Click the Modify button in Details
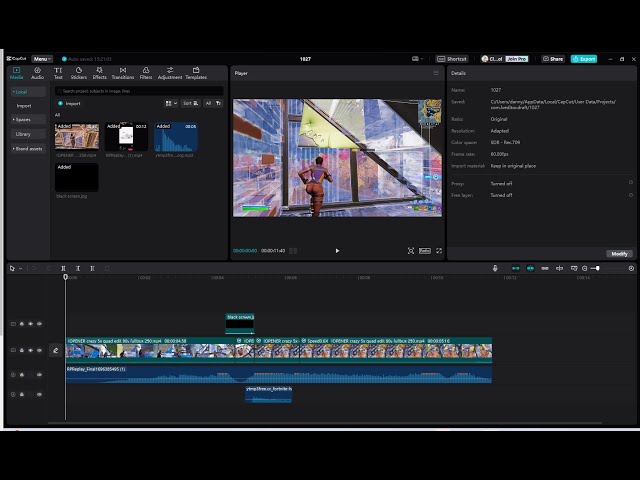Image resolution: width=640 pixels, height=480 pixels. pos(619,254)
